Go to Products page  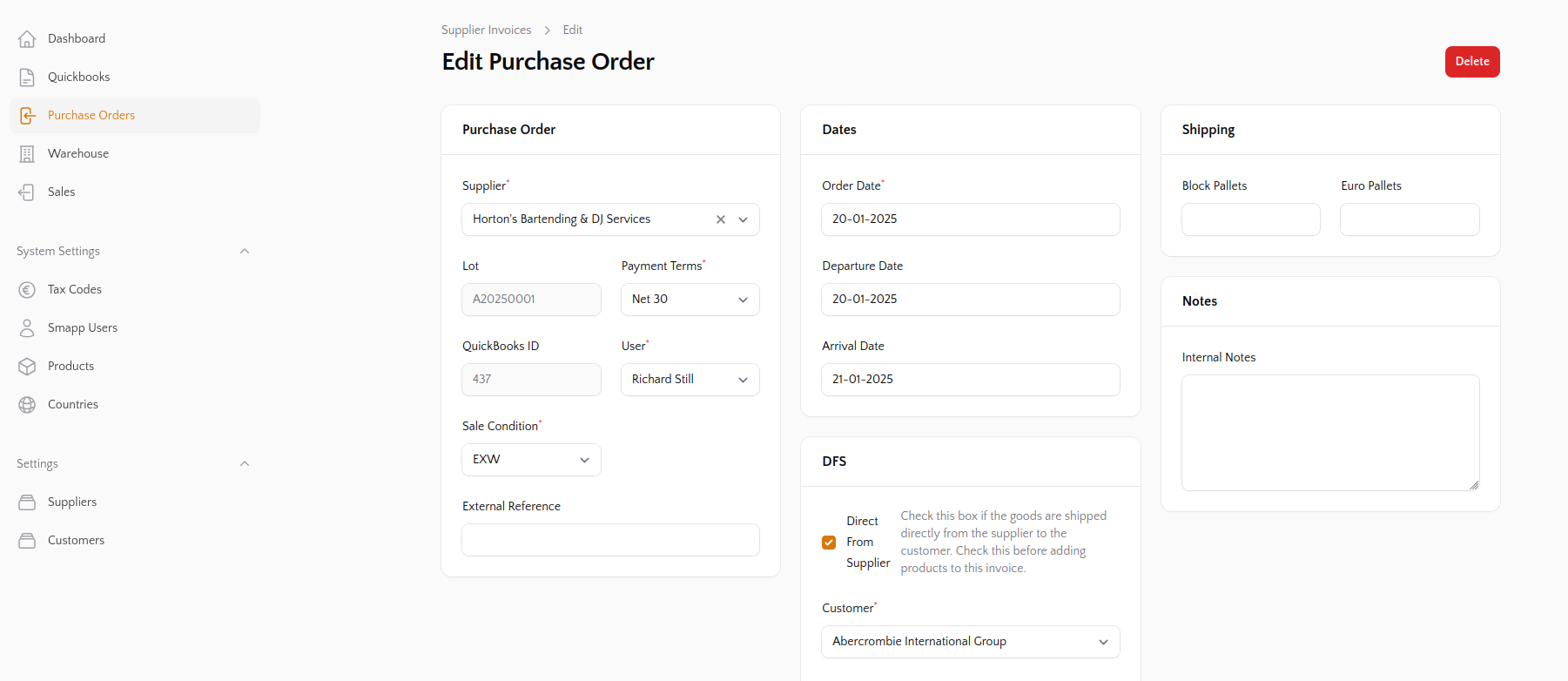click(x=135, y=367)
